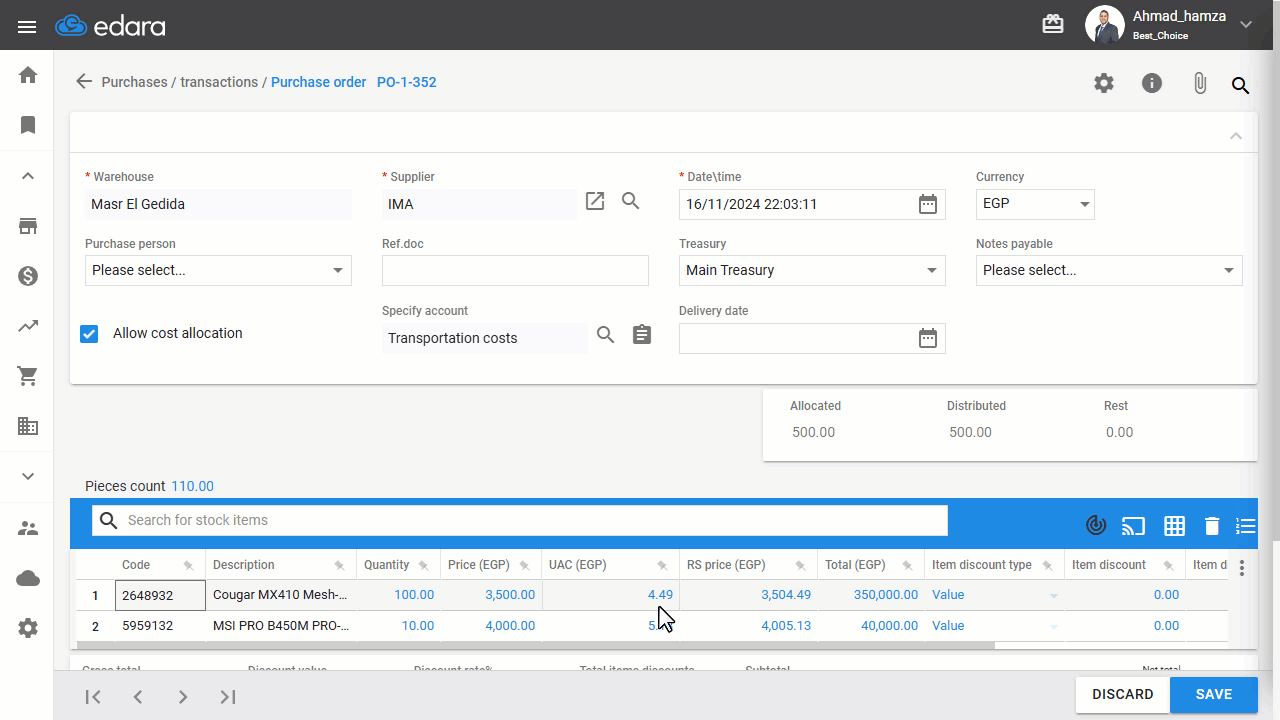Delete selected items with trash icon

click(x=1212, y=525)
